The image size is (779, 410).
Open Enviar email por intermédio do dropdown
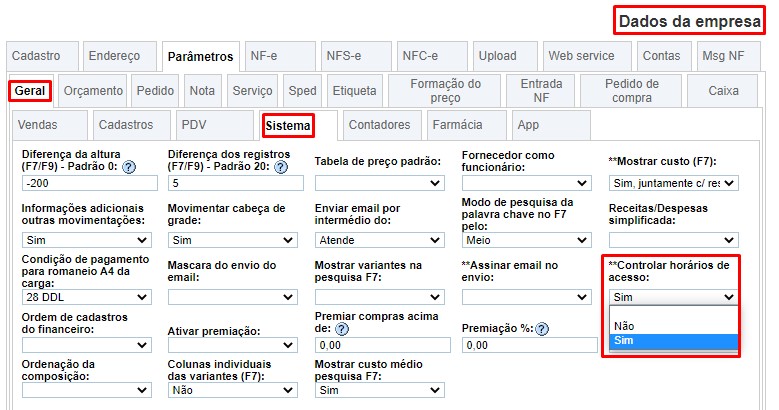(x=380, y=241)
